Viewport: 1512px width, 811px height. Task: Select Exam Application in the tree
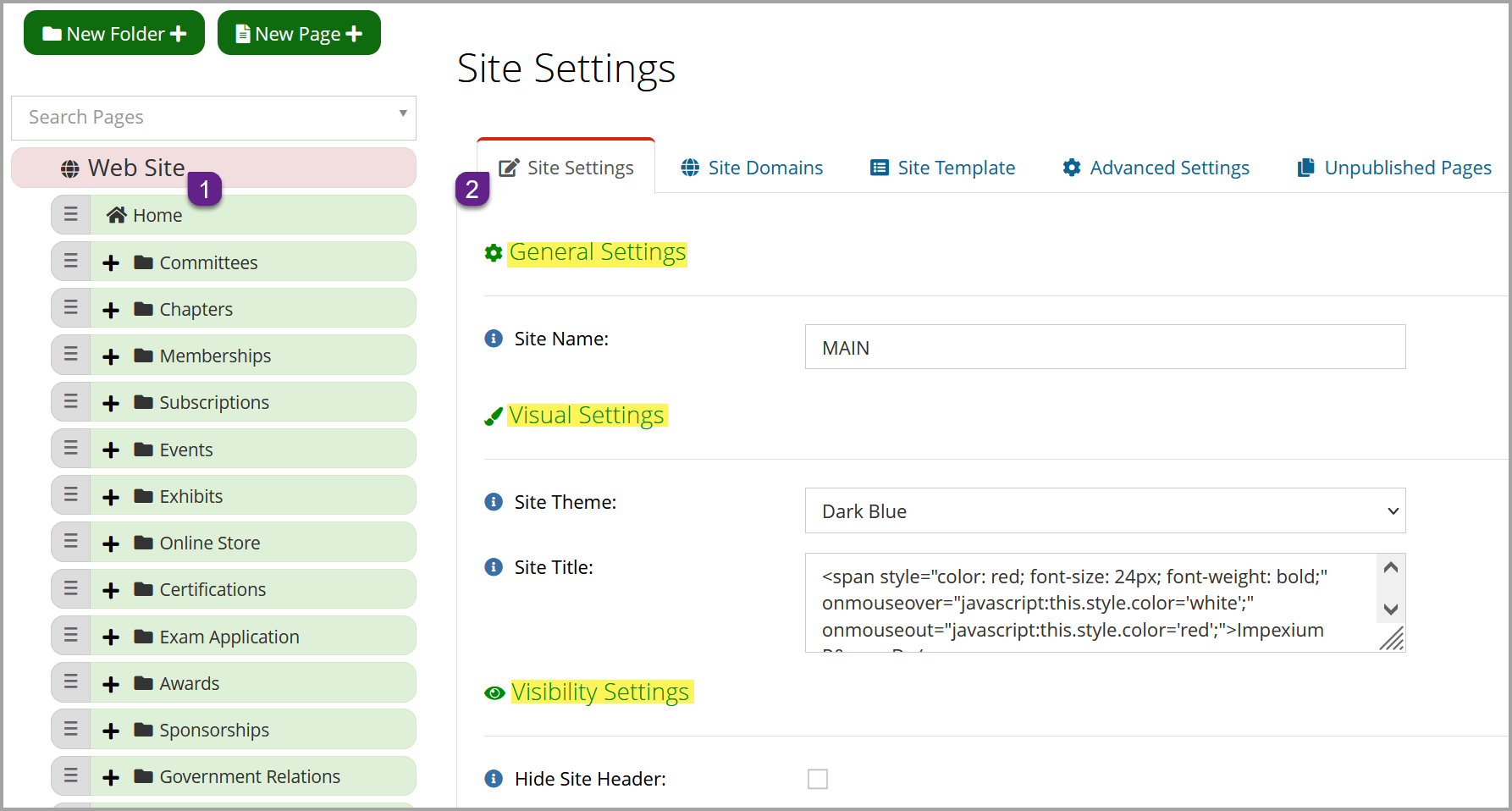[253, 636]
